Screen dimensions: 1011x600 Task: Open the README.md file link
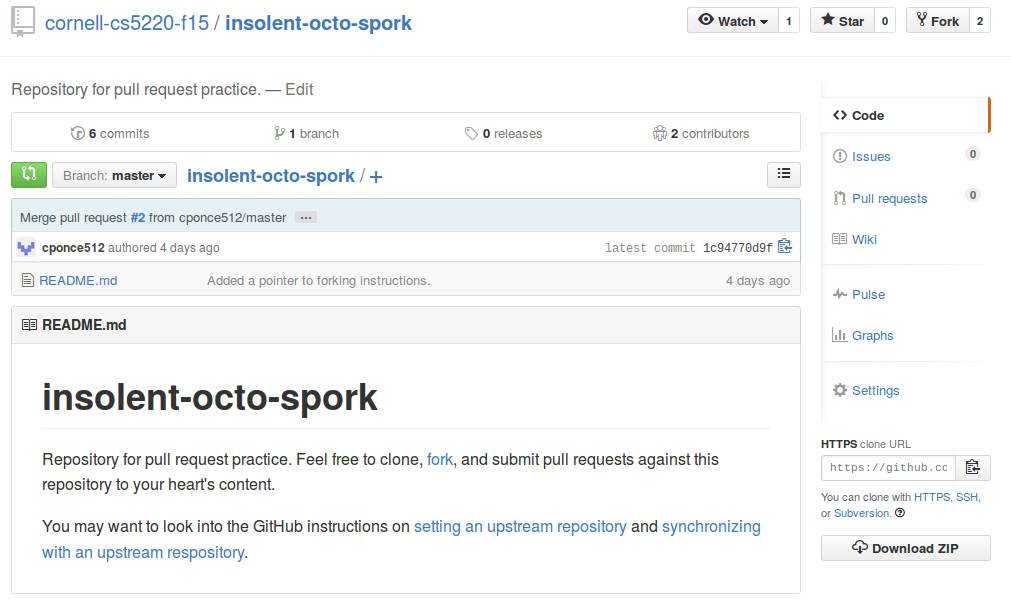[x=78, y=280]
